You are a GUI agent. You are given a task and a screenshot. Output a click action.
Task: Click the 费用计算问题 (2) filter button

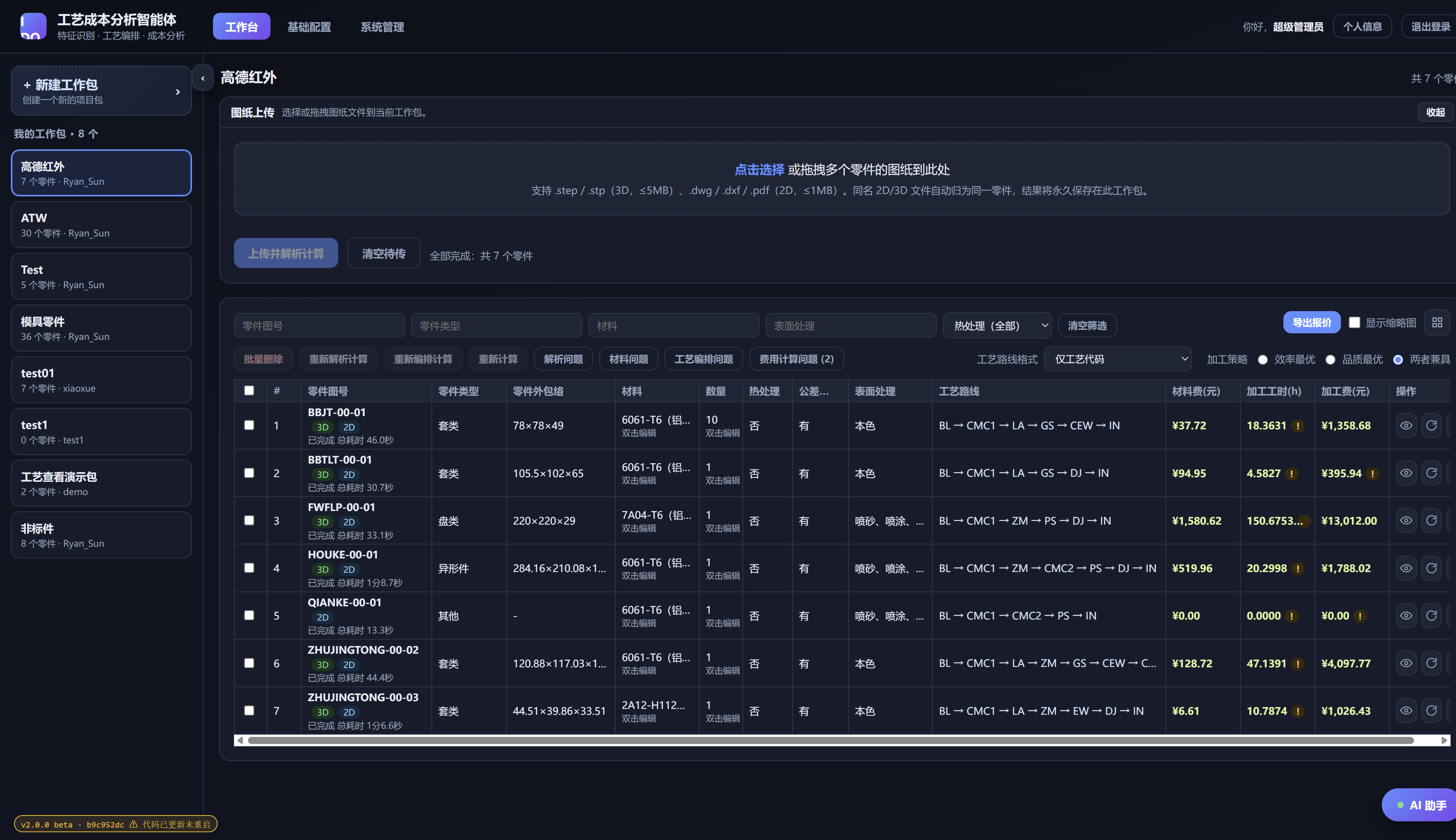point(796,359)
